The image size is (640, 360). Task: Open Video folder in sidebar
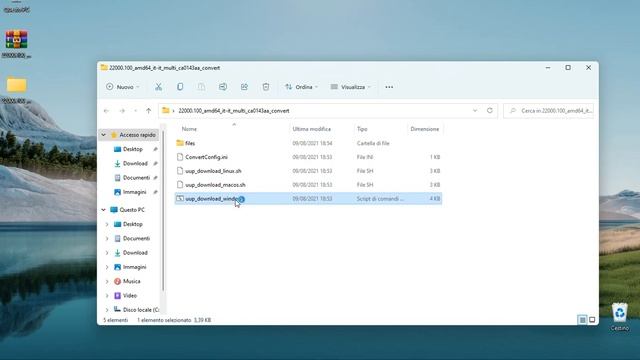(x=130, y=296)
